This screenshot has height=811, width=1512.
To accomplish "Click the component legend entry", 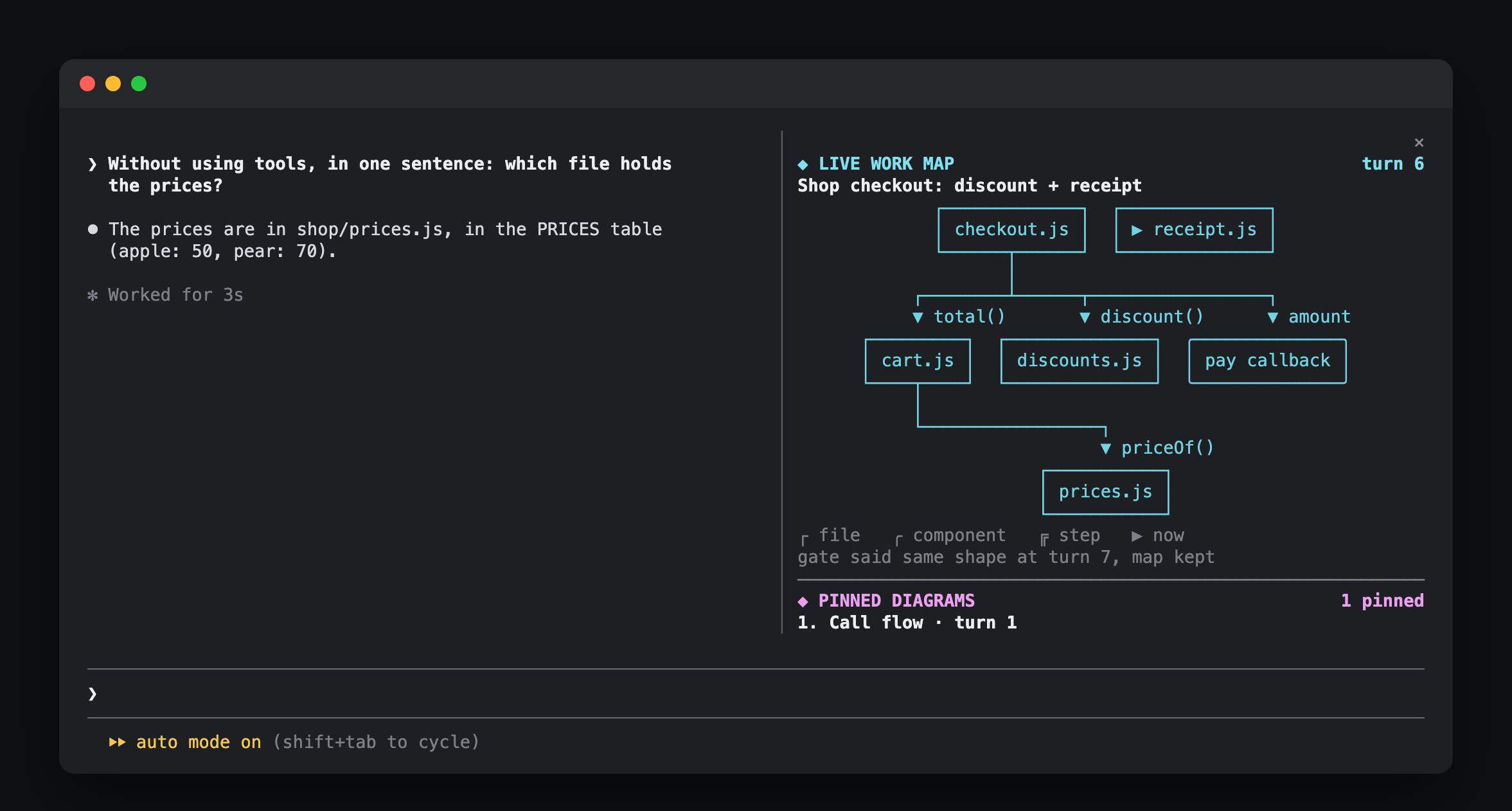I will point(950,535).
